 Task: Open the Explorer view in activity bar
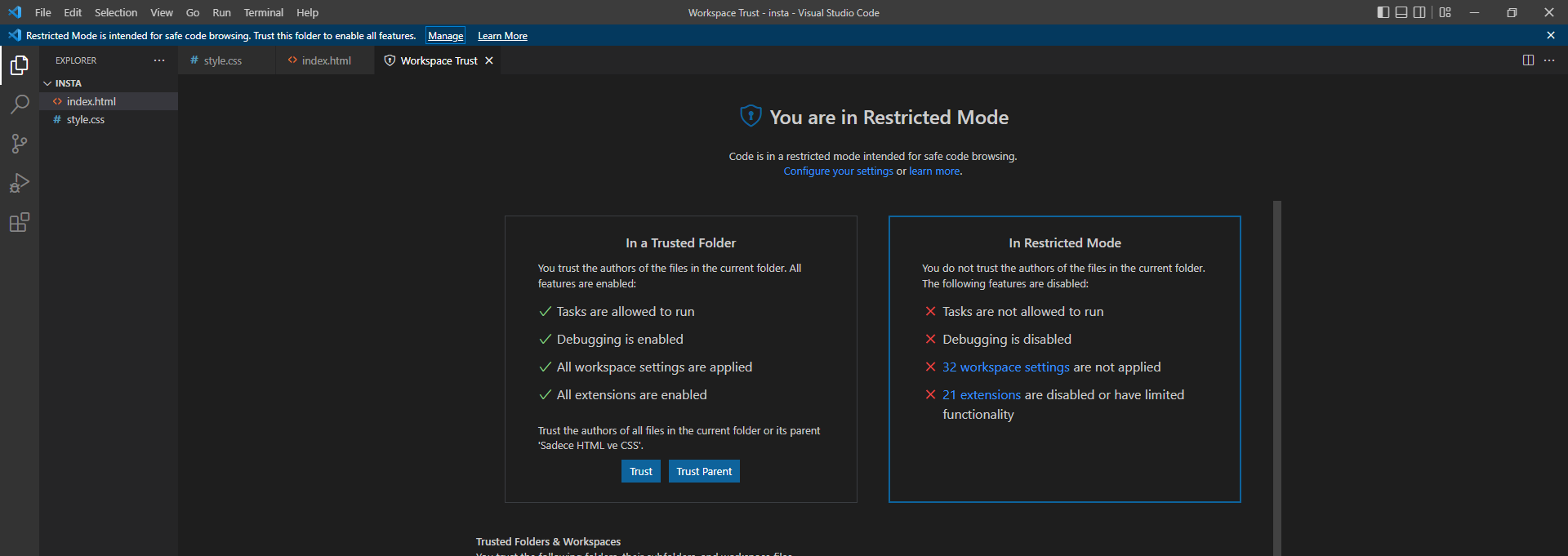(20, 65)
